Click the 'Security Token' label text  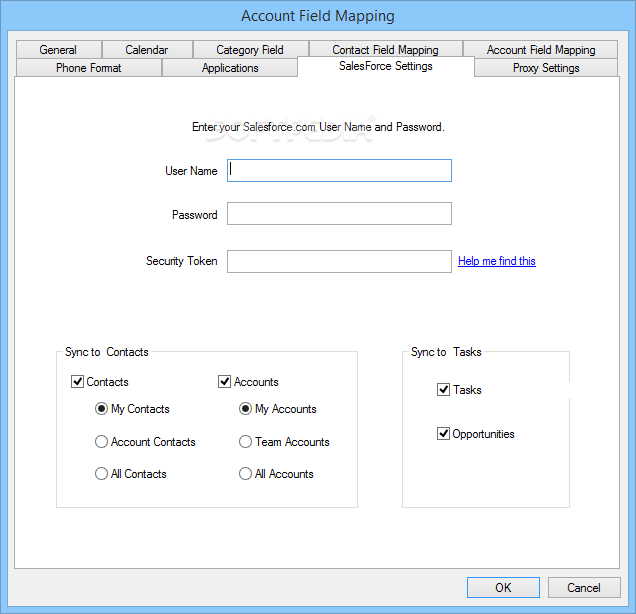pos(181,261)
